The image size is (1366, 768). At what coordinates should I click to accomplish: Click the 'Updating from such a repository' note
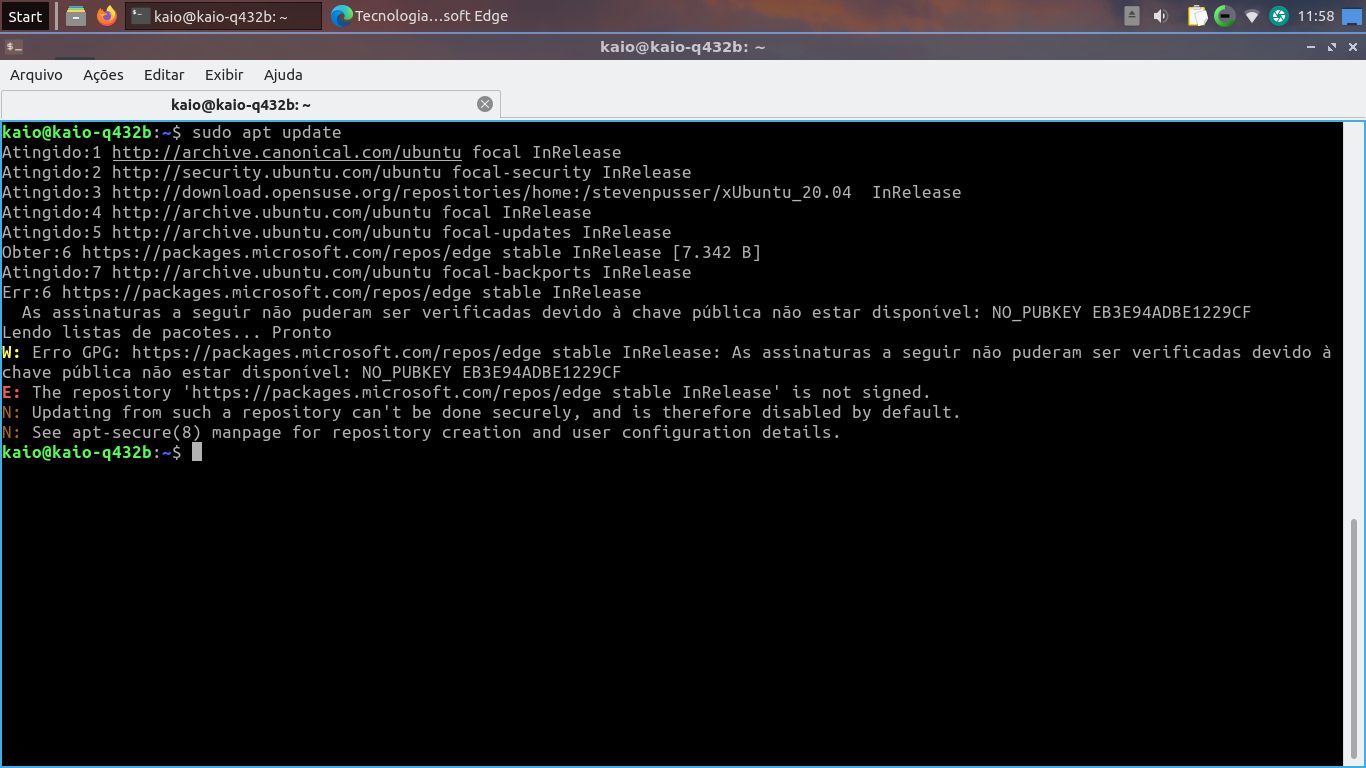click(x=481, y=412)
